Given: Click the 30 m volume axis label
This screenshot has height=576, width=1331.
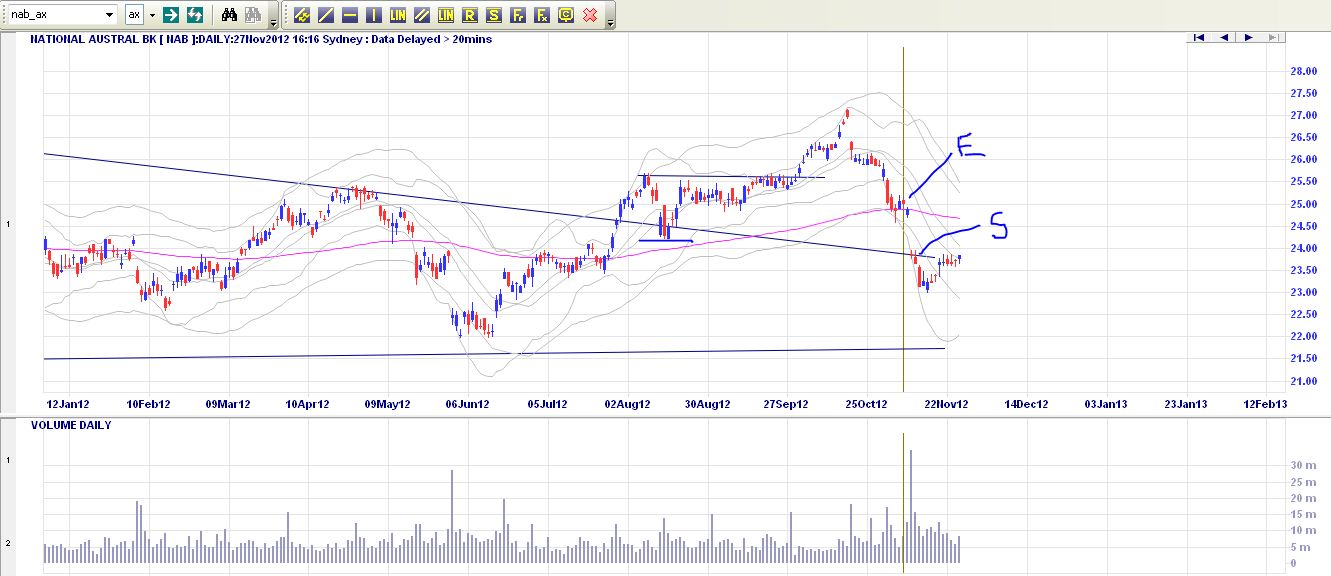Looking at the screenshot, I should coord(1302,465).
